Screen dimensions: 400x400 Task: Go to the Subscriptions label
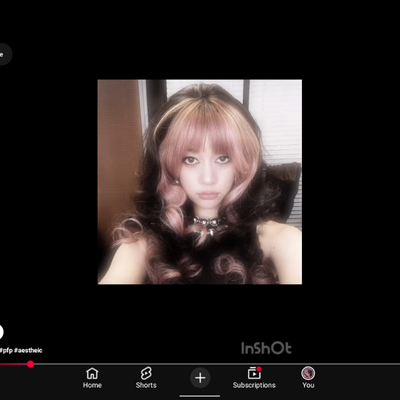tap(254, 385)
